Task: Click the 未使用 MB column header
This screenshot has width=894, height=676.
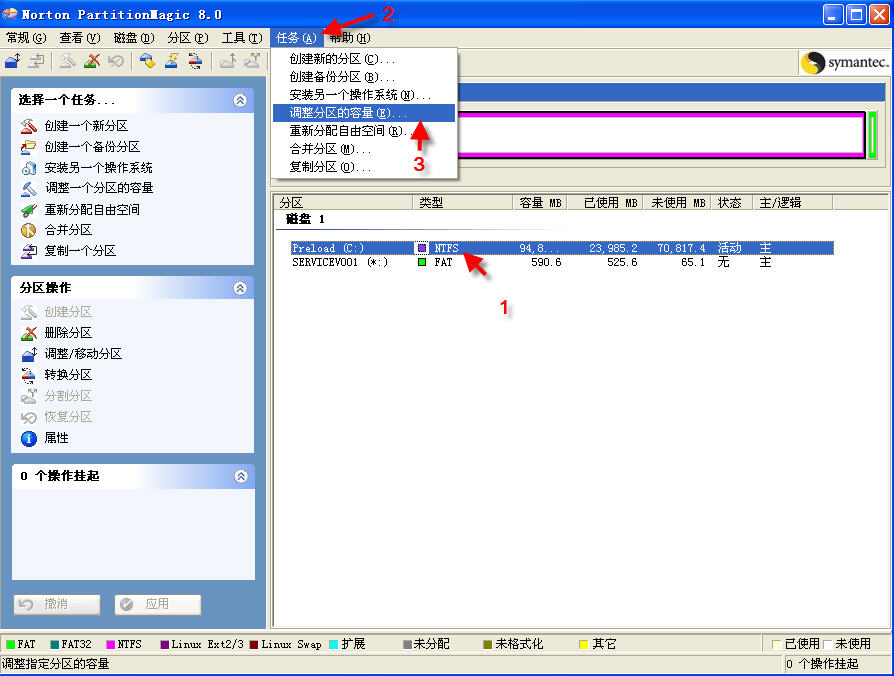Action: (x=677, y=202)
